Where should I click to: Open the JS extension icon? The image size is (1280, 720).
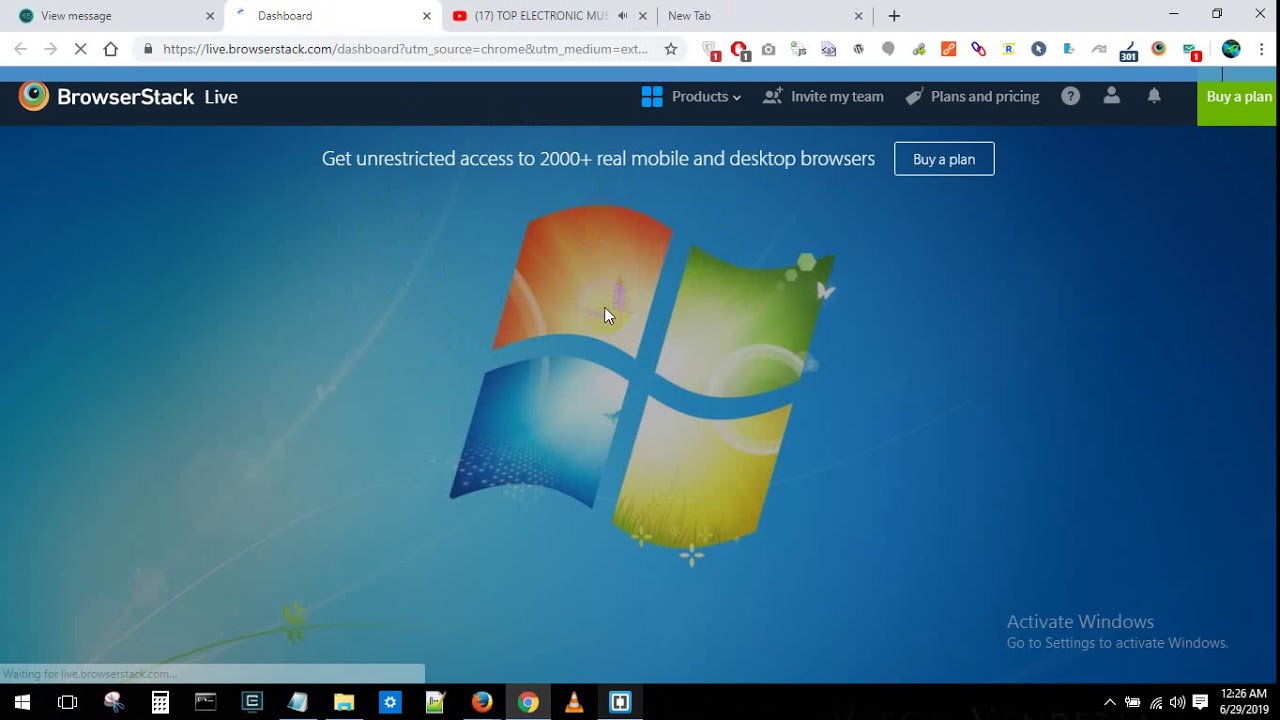[798, 49]
